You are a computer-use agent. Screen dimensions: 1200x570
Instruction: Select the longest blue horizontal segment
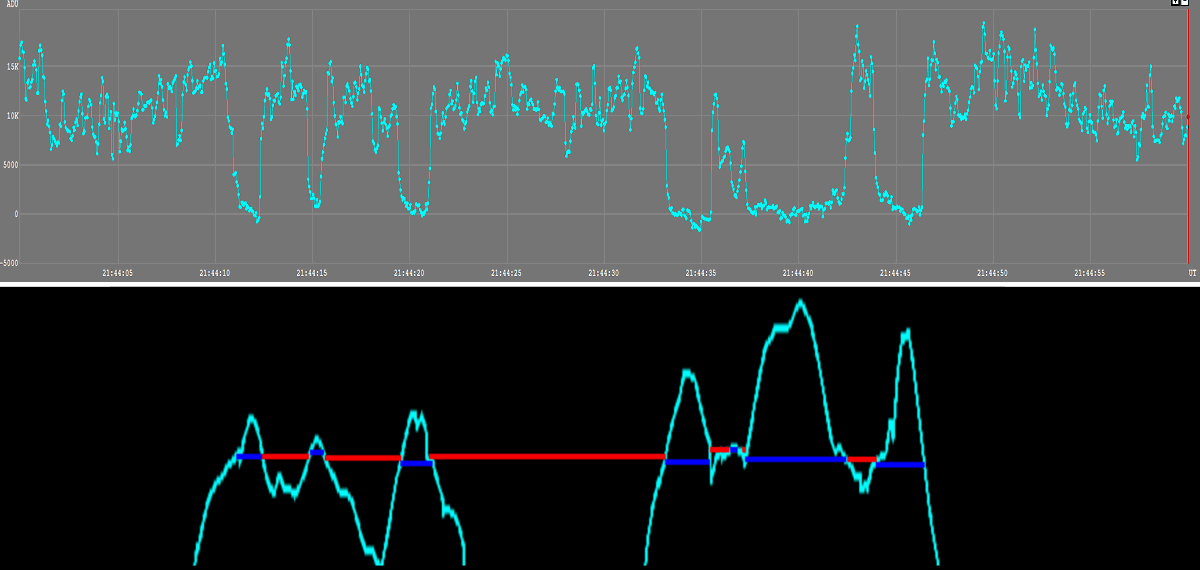(795, 459)
